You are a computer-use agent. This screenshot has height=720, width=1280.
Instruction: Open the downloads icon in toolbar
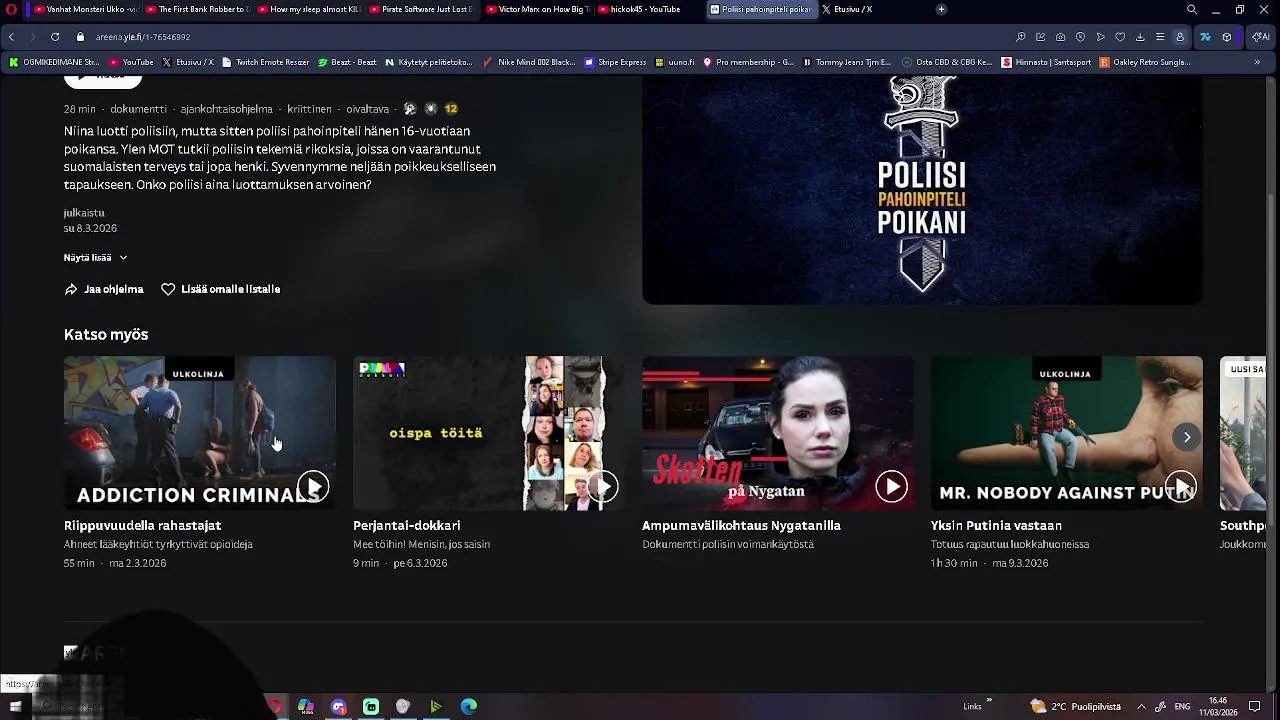[1140, 37]
